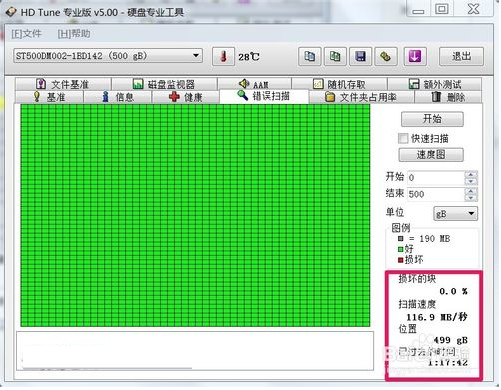Click the gray 190 MB legend swatch
Viewport: 501px width, 390px height.
401,239
